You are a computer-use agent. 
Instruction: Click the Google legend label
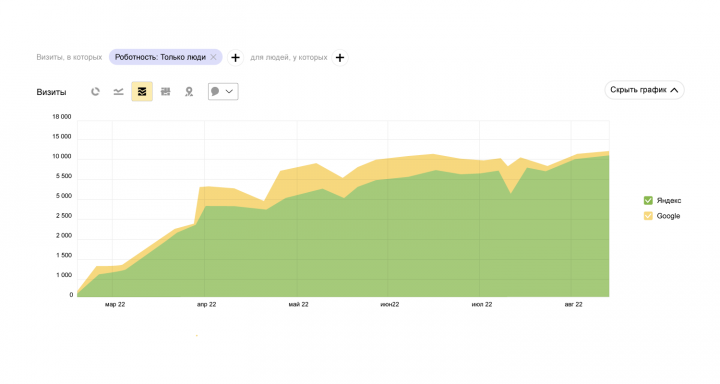point(668,216)
